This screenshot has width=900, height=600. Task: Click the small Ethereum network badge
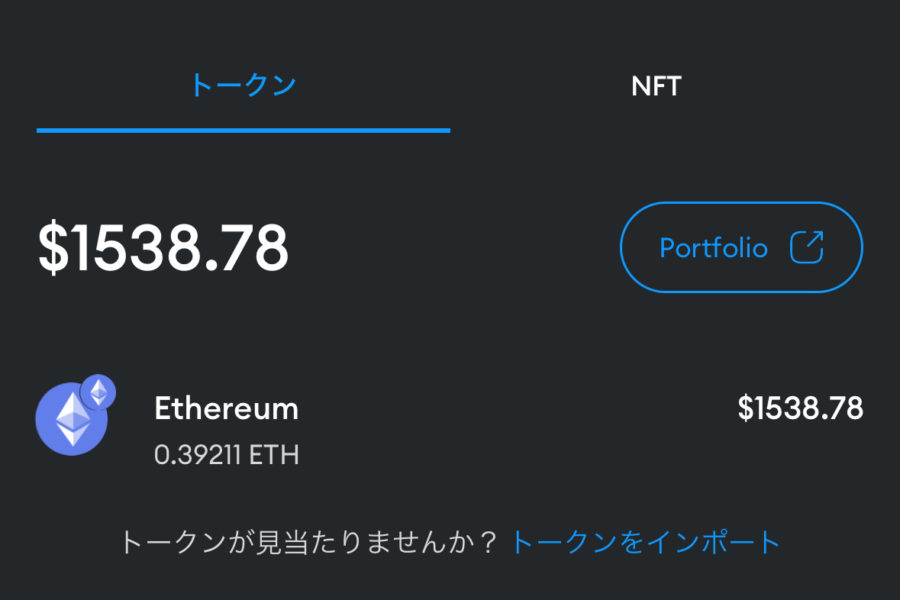point(98,391)
